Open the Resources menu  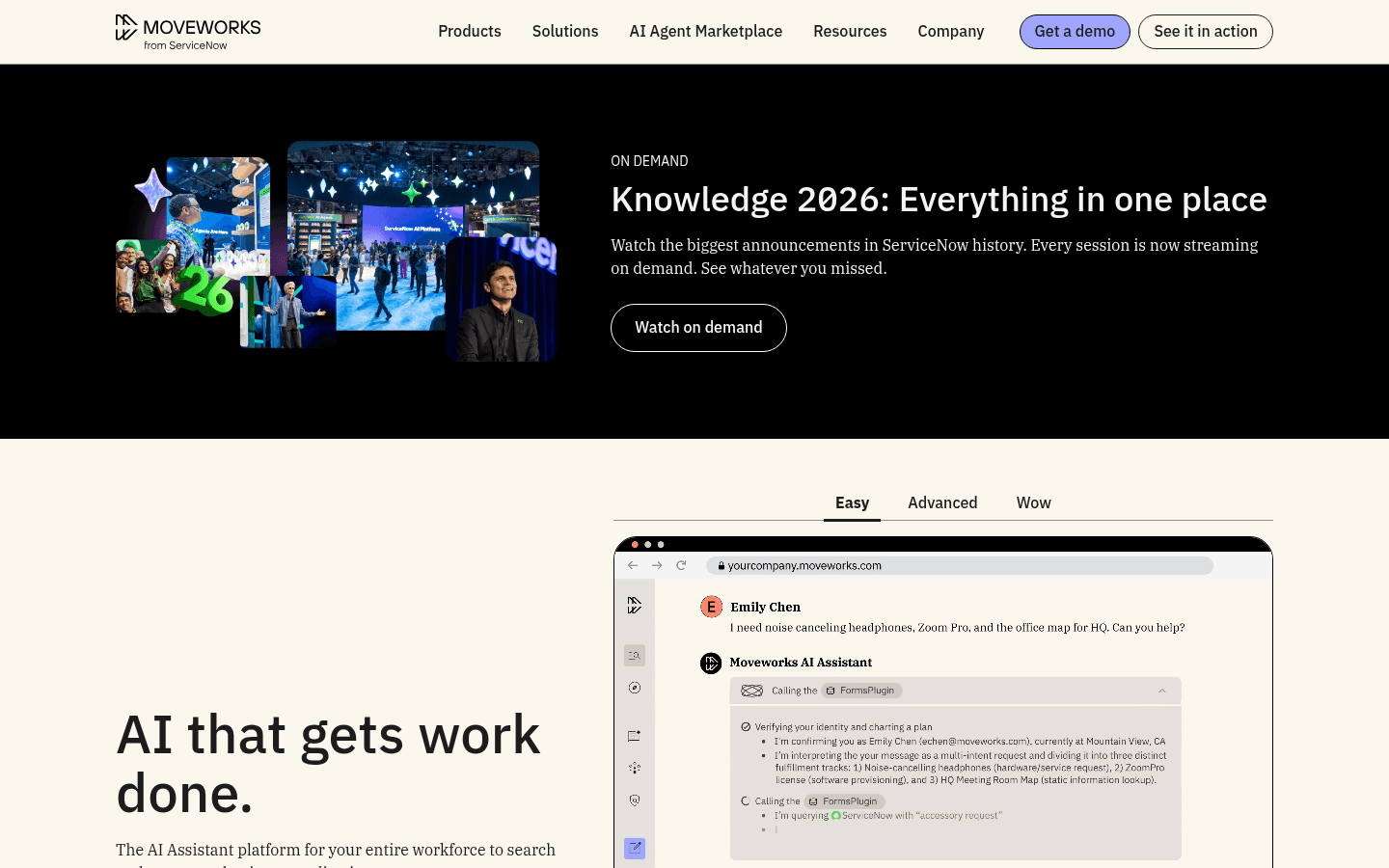[850, 31]
